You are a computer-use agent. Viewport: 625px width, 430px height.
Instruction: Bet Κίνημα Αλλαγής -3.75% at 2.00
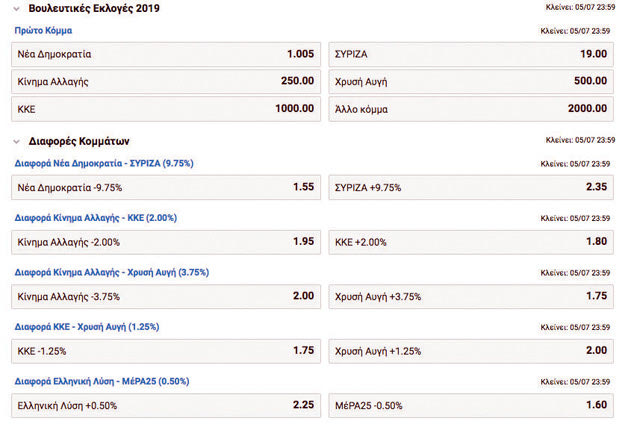coord(166,296)
